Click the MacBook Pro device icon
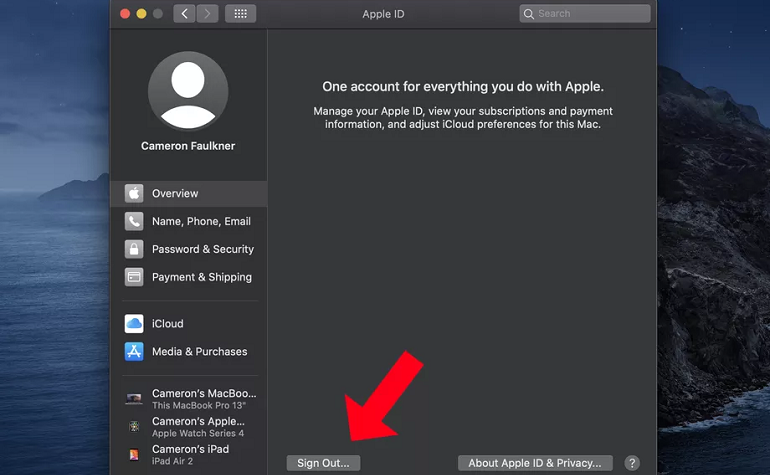Image resolution: width=770 pixels, height=475 pixels. 134,399
